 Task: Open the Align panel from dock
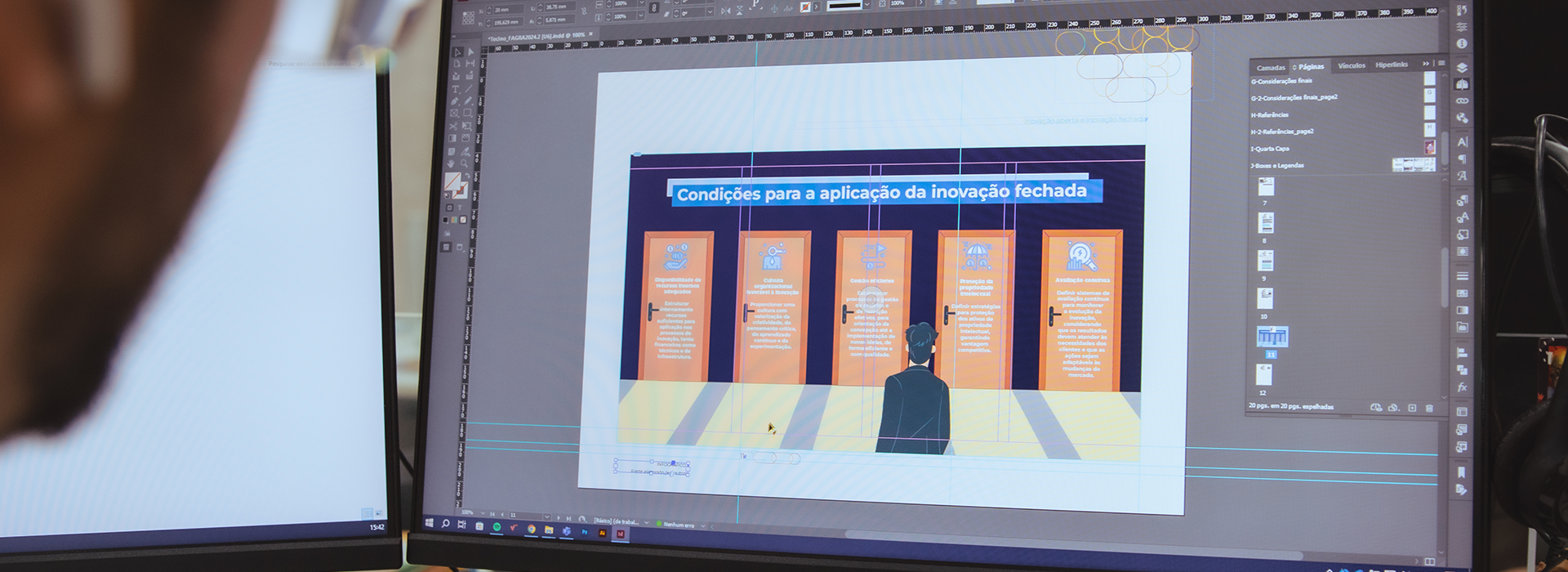[1463, 352]
